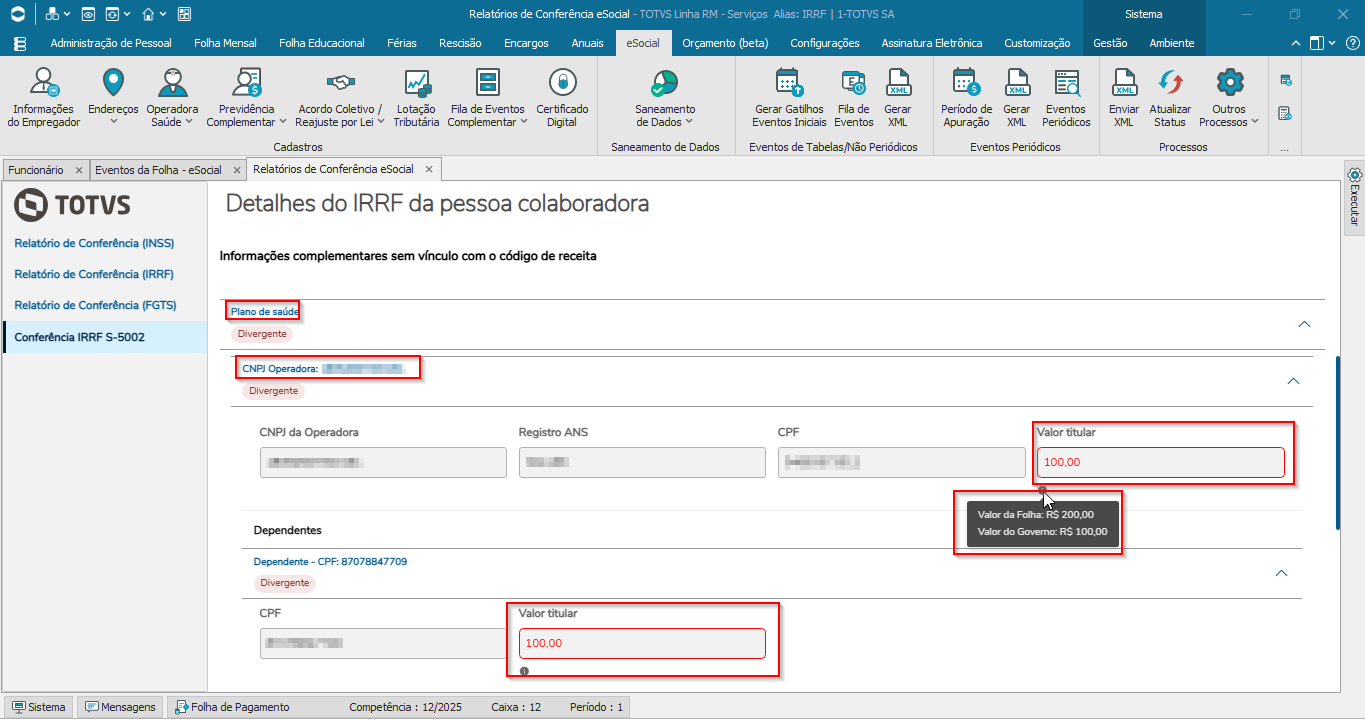Open Operadora Saúde menu
This screenshot has height=719, width=1365.
(172, 98)
